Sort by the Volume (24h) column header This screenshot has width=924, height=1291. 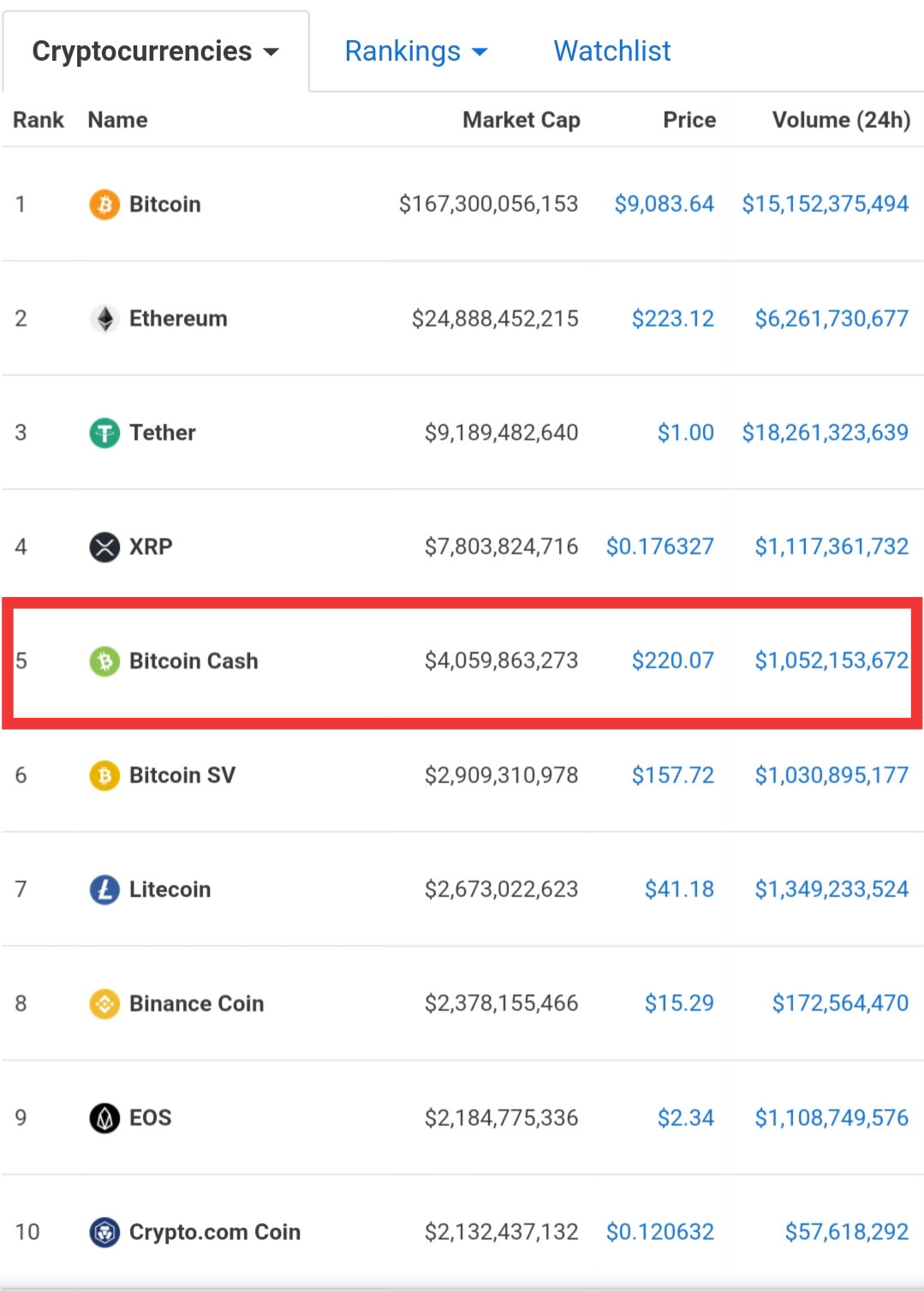pyautogui.click(x=841, y=120)
